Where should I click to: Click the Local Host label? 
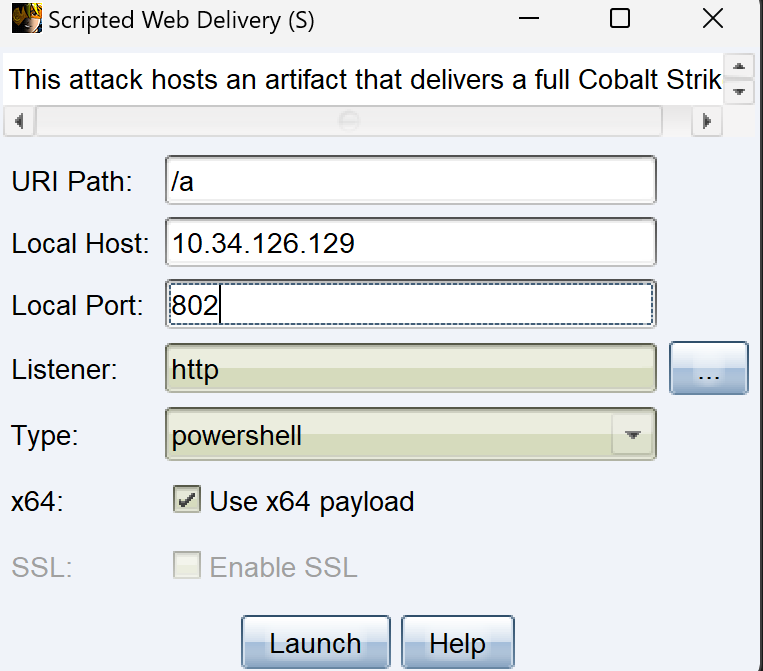(x=80, y=243)
